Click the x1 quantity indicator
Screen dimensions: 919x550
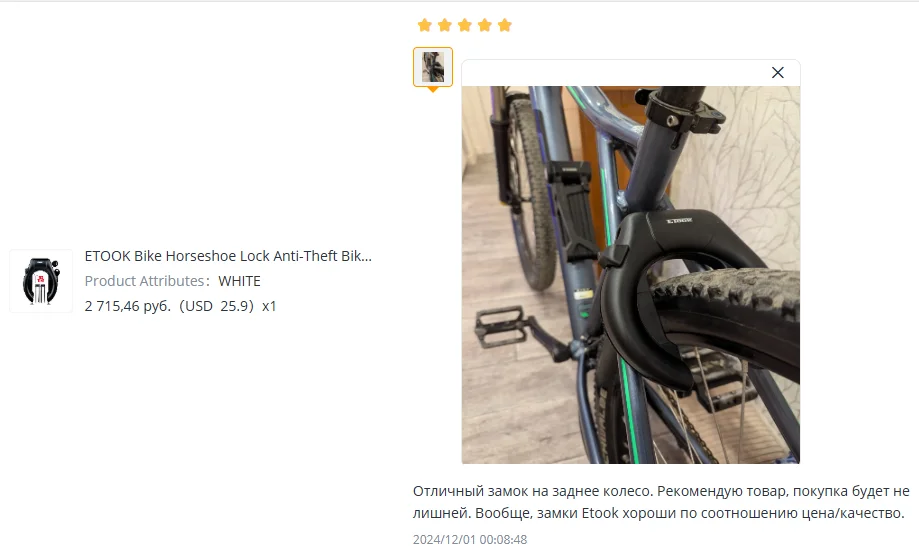tap(269, 306)
